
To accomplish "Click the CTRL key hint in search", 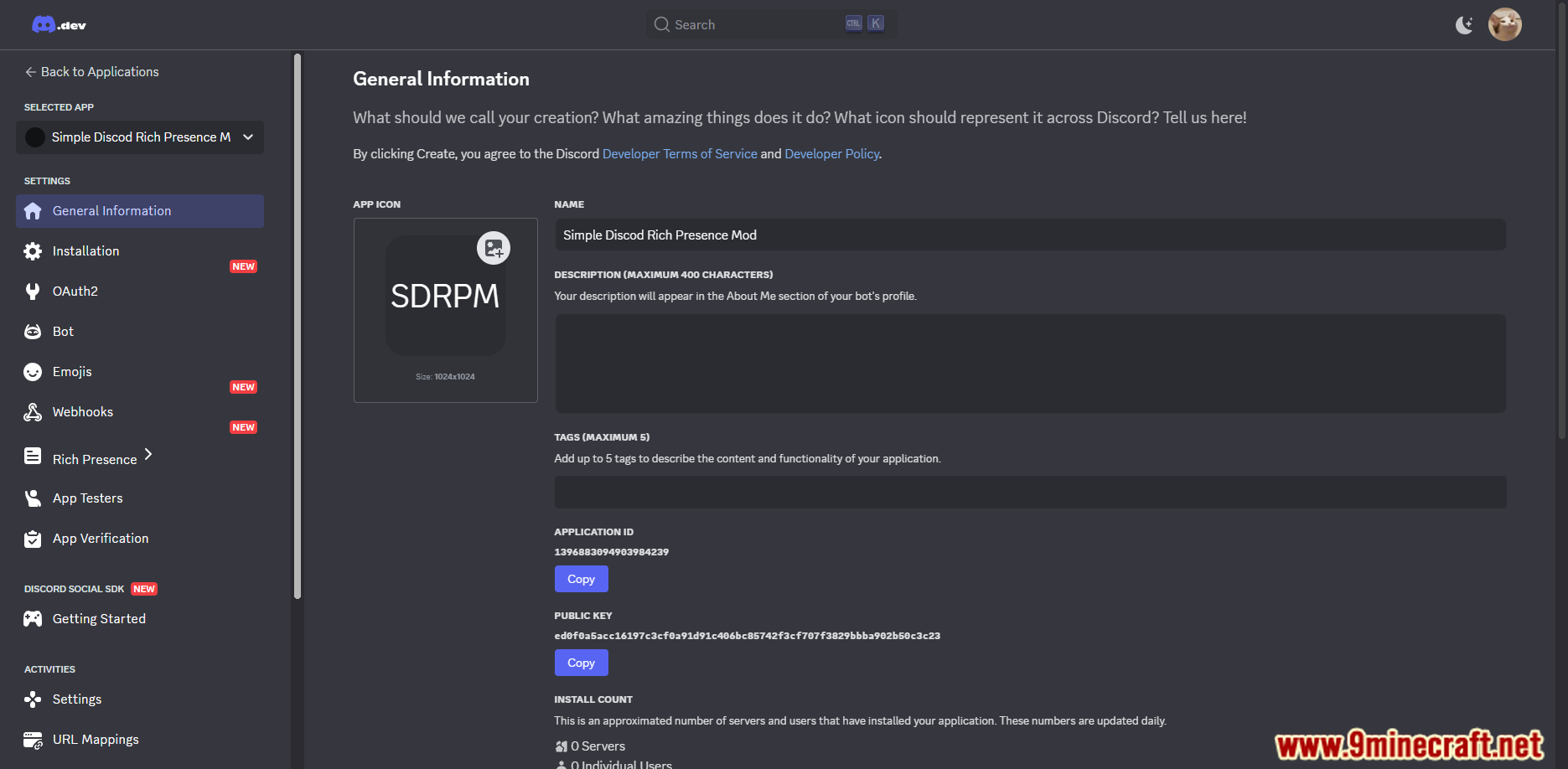I will click(853, 23).
